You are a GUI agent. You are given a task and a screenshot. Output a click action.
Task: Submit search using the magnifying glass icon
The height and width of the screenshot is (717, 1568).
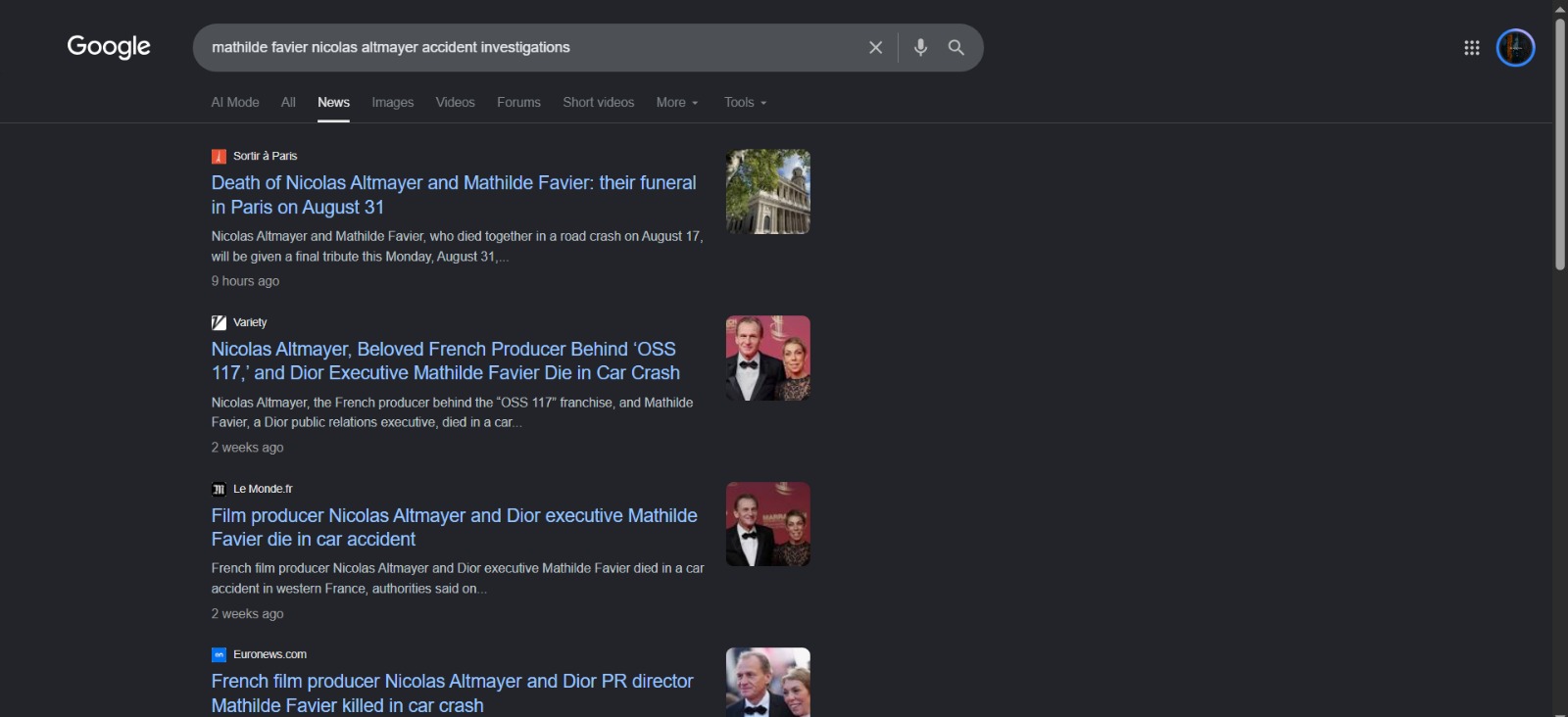[x=956, y=47]
